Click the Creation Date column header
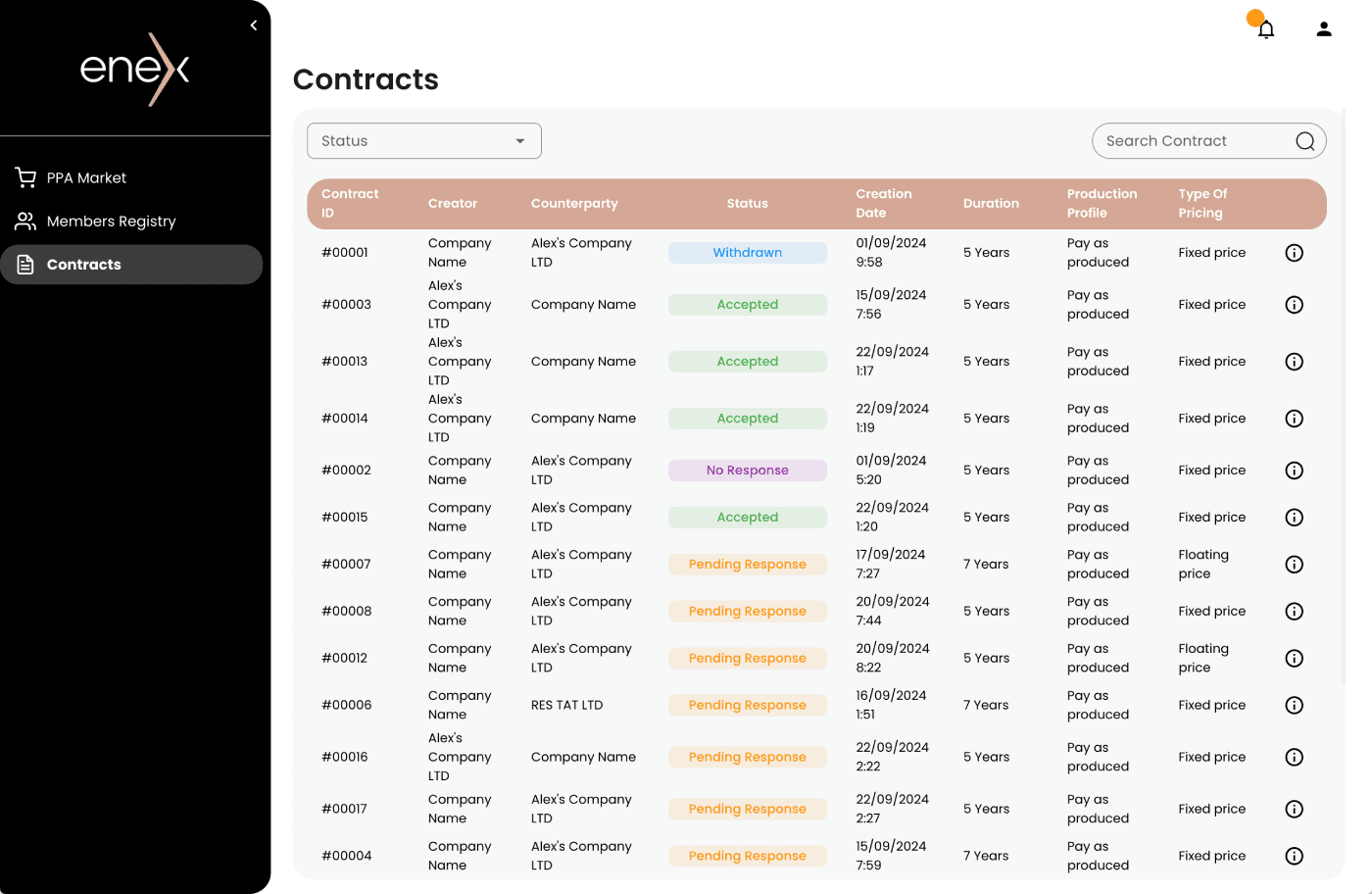 click(883, 204)
